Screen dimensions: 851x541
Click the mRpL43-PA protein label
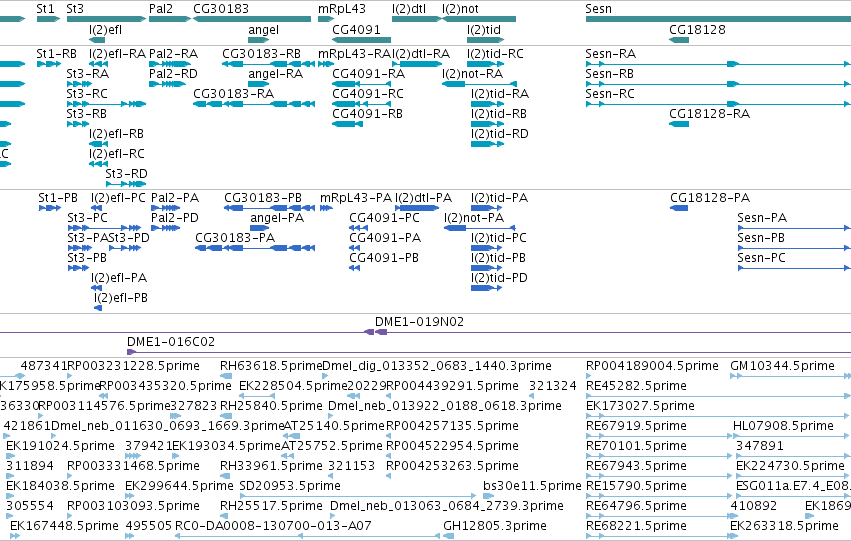click(355, 198)
